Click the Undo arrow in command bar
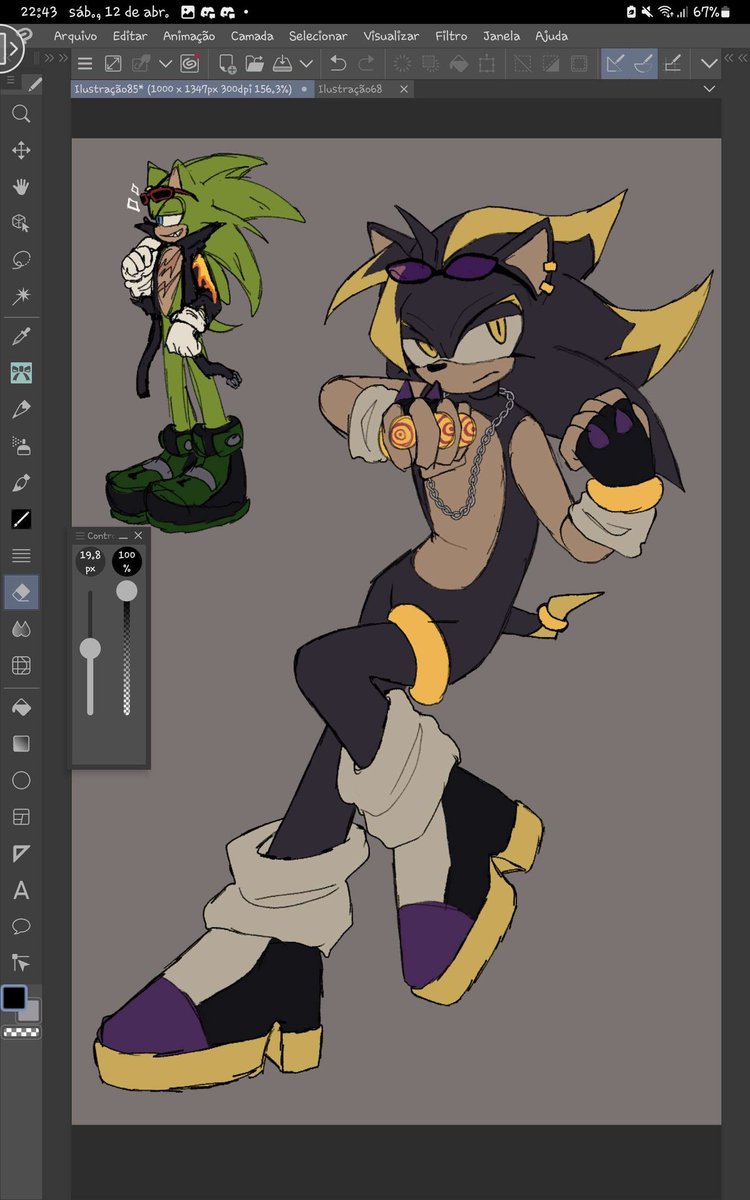The height and width of the screenshot is (1200, 750). [338, 64]
